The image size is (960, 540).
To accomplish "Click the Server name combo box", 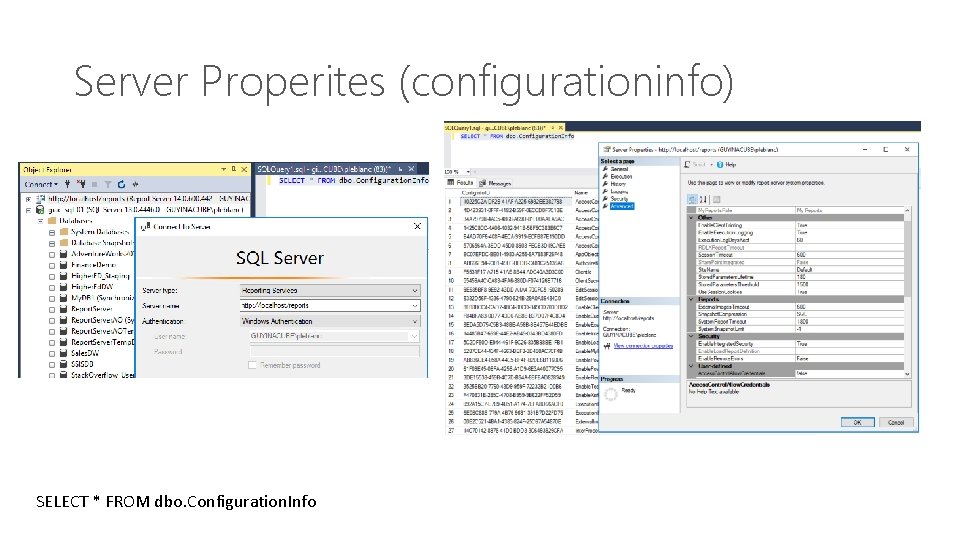I will (330, 306).
